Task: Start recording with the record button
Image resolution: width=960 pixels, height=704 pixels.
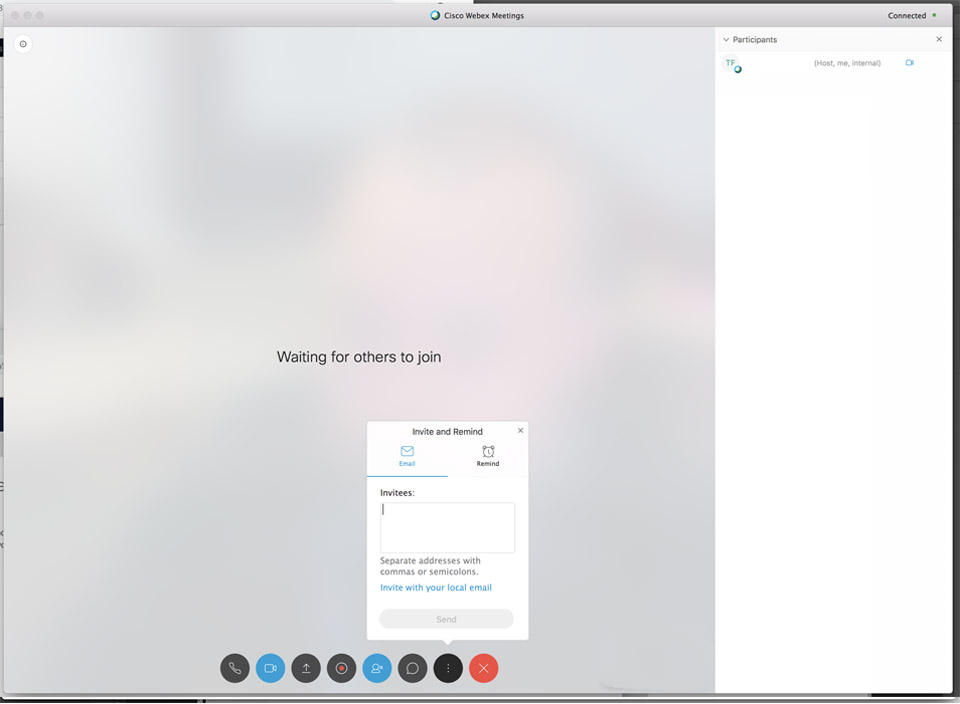Action: (341, 668)
